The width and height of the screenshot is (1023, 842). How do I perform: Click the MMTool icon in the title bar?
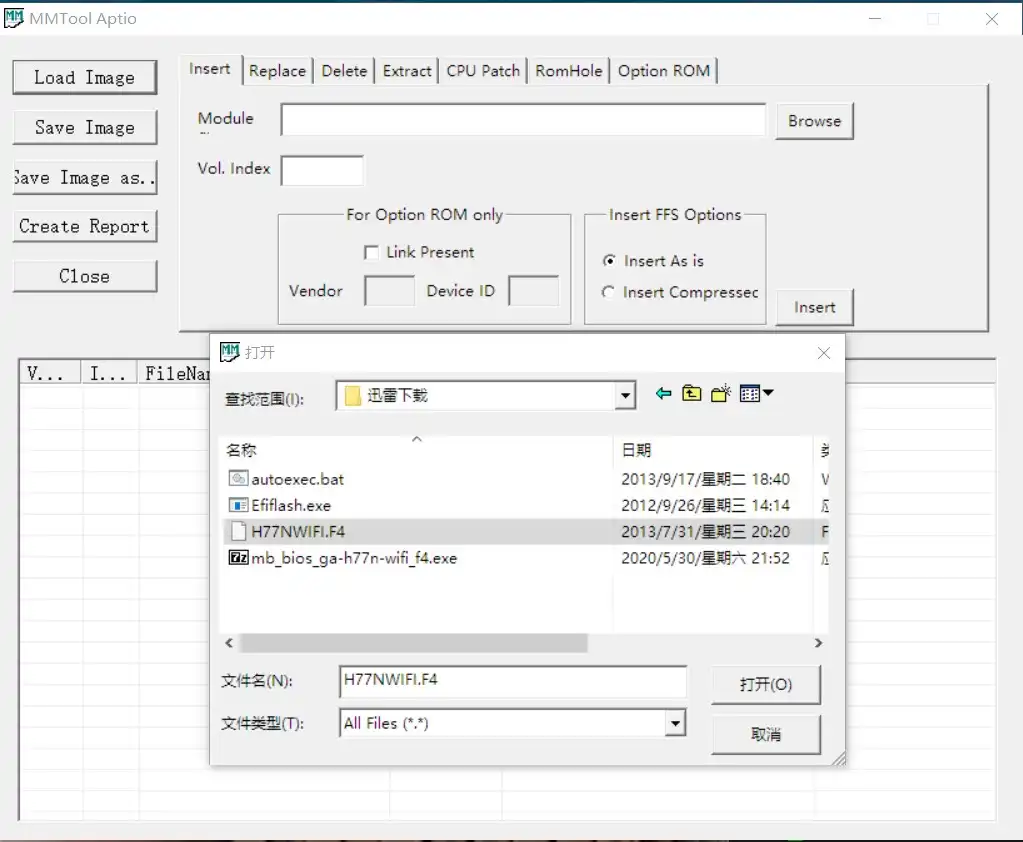[12, 17]
